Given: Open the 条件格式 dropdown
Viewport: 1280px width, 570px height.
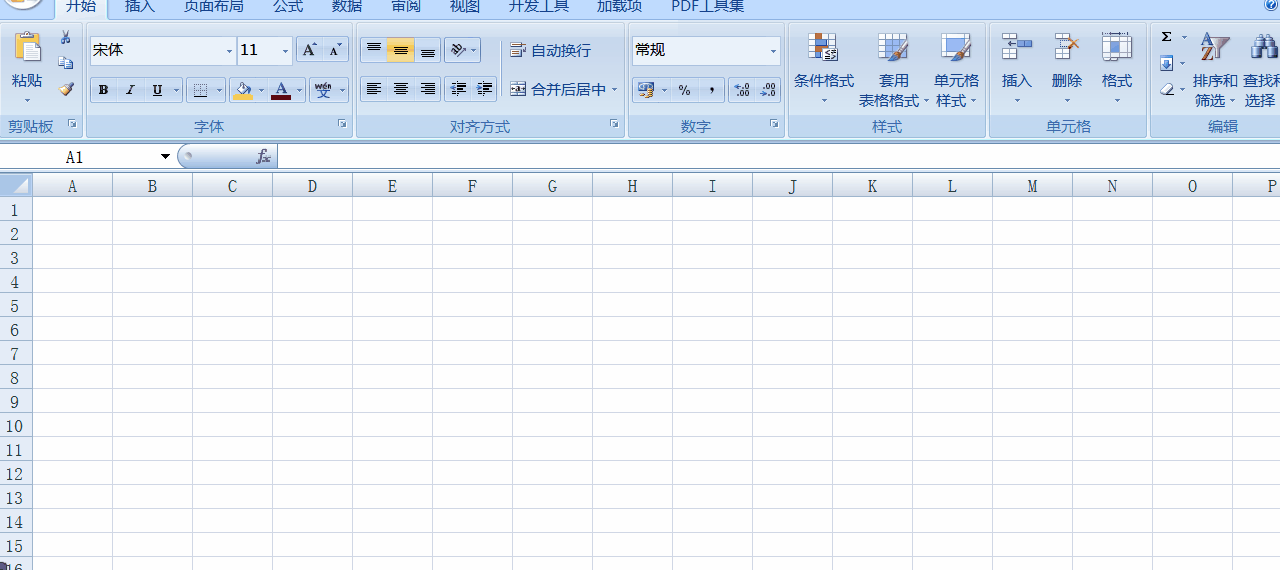Looking at the screenshot, I should 824,71.
